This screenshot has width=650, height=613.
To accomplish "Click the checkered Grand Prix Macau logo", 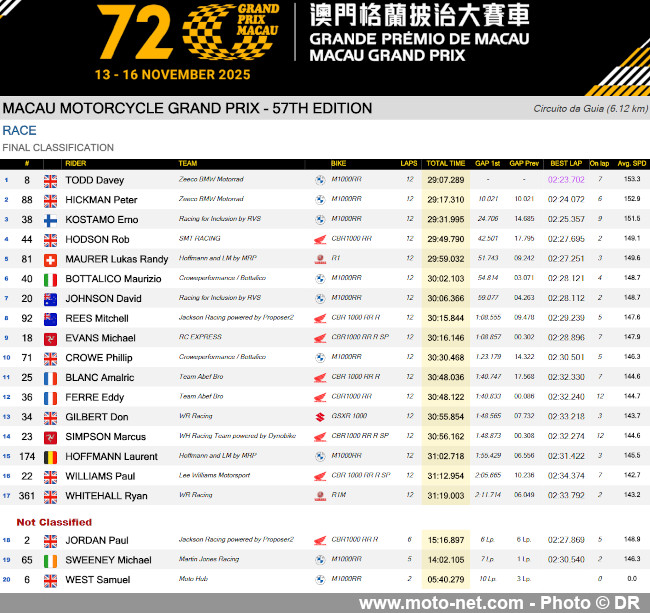I will pos(230,32).
